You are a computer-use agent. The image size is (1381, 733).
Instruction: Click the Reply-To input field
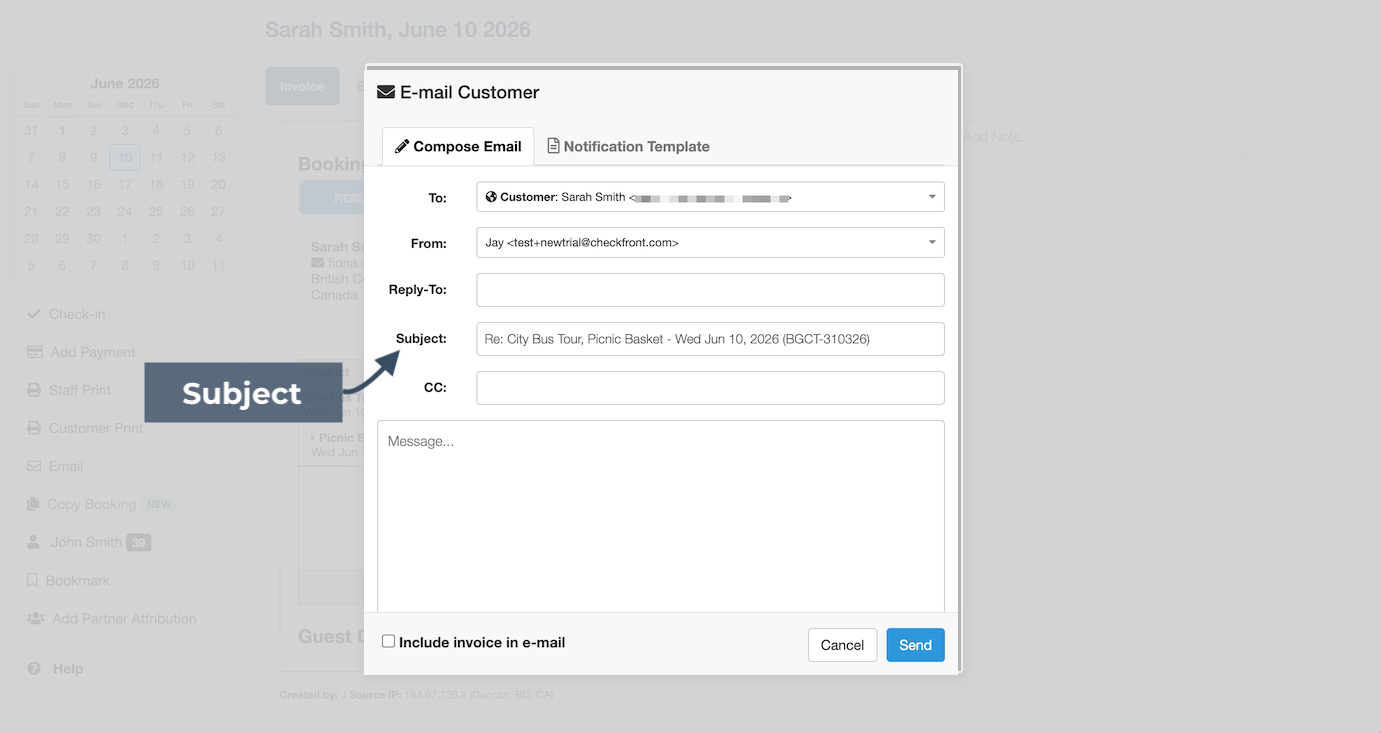point(710,290)
